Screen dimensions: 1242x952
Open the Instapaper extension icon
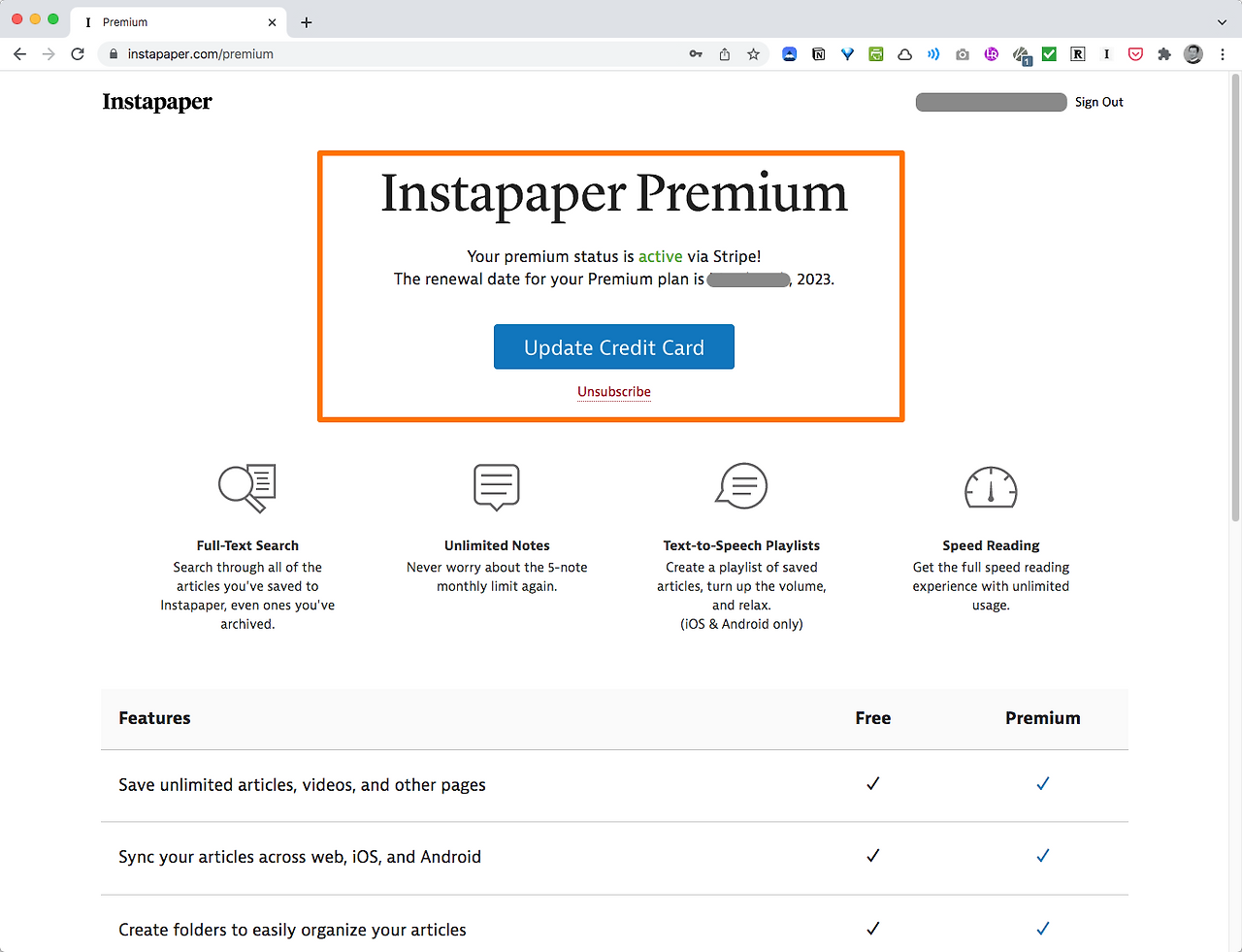[1106, 54]
